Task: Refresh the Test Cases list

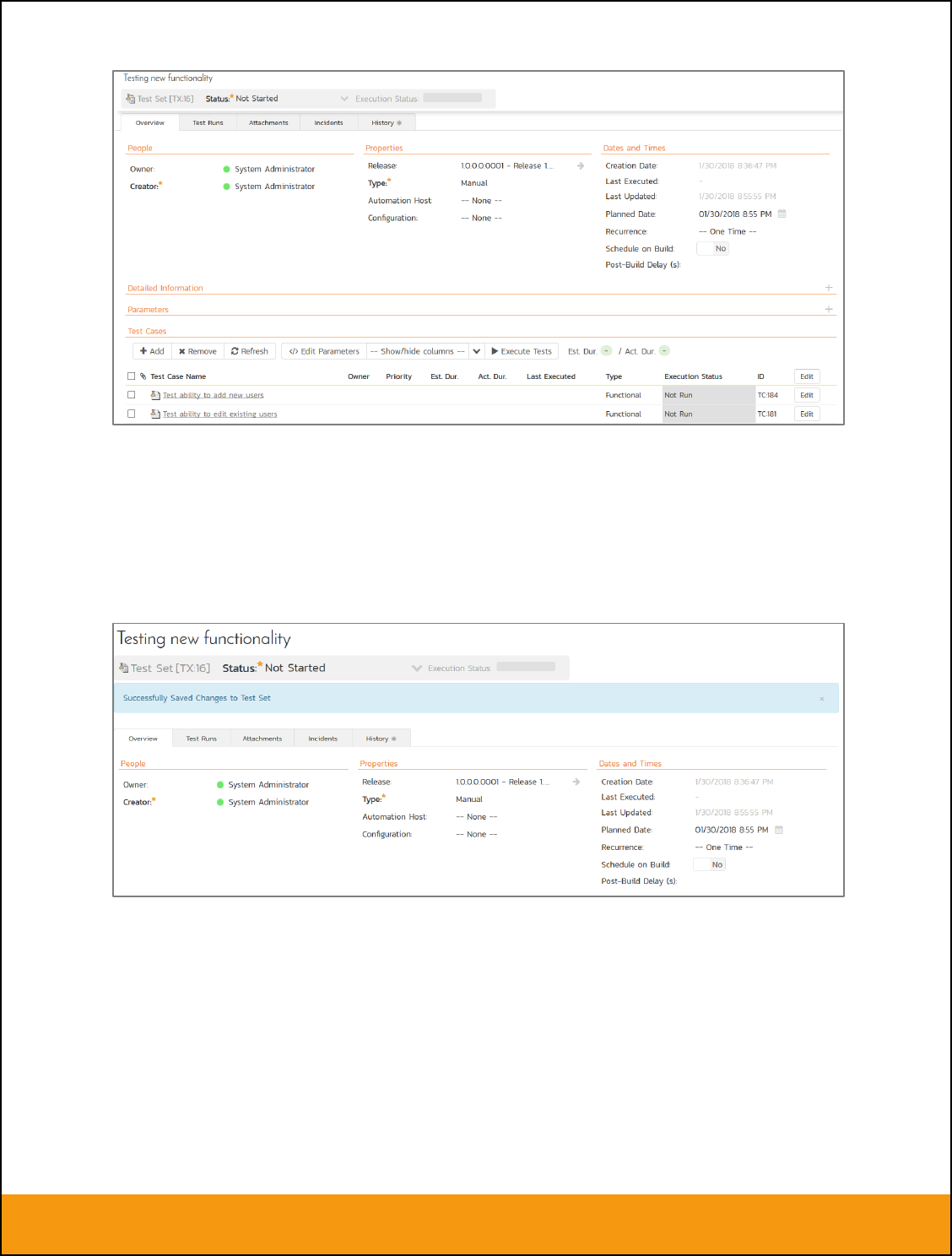Action: coord(250,351)
